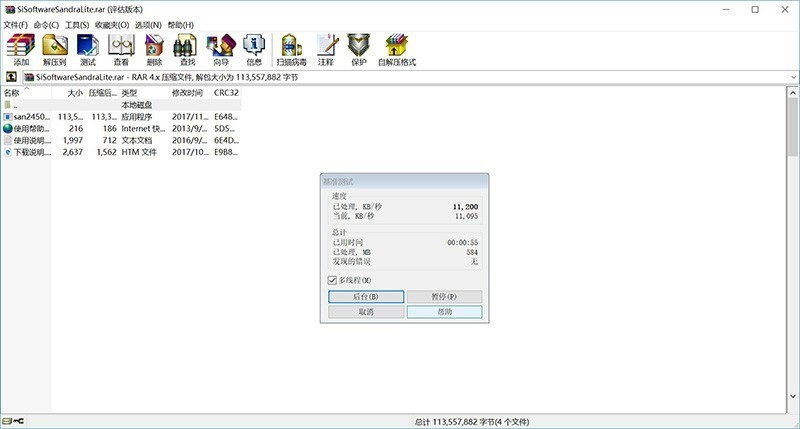Show archive 信息 (Info) via toolbar icon

click(x=254, y=47)
